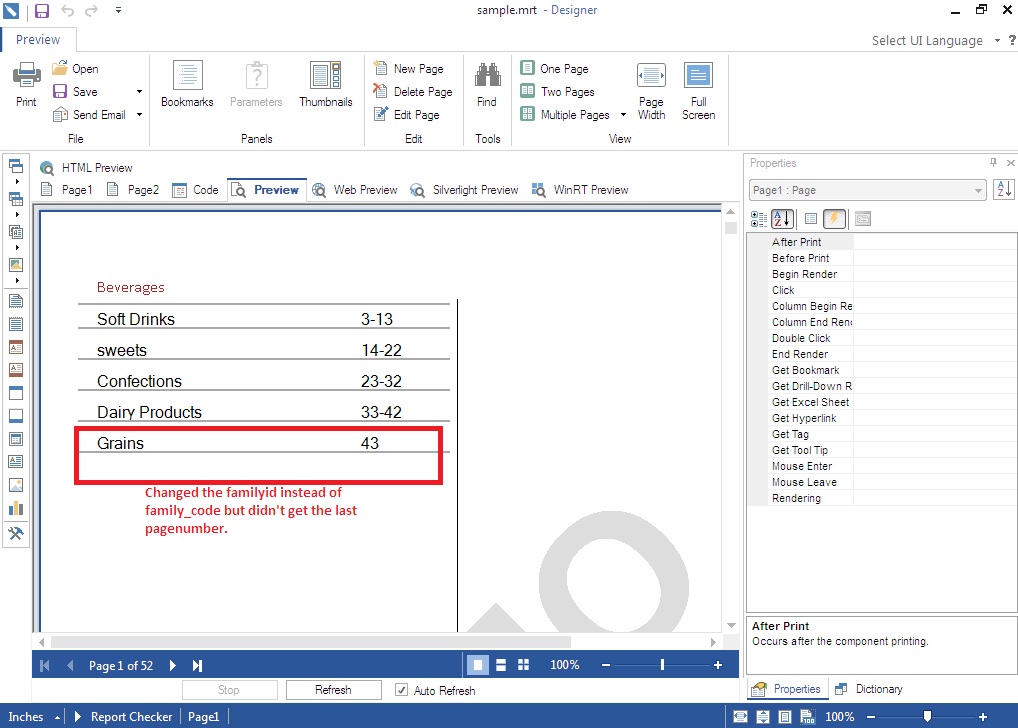Show categorized properties view
The width and height of the screenshot is (1018, 728).
tap(758, 219)
